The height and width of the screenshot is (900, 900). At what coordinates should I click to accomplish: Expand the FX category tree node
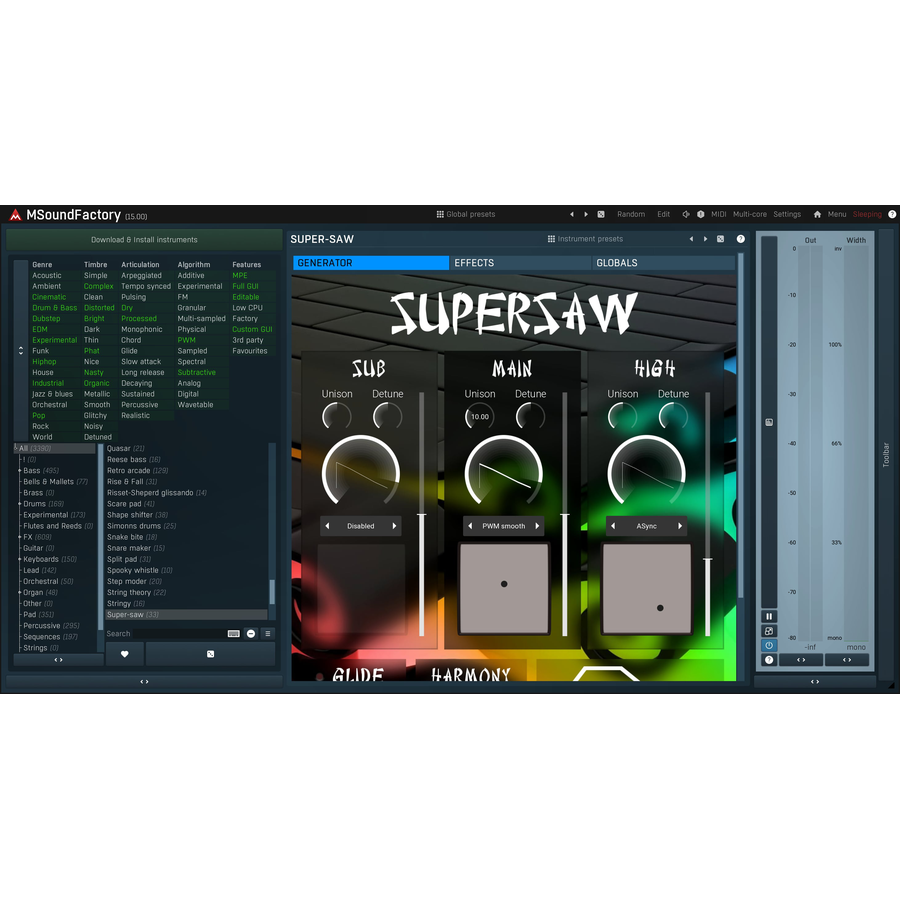click(x=20, y=537)
